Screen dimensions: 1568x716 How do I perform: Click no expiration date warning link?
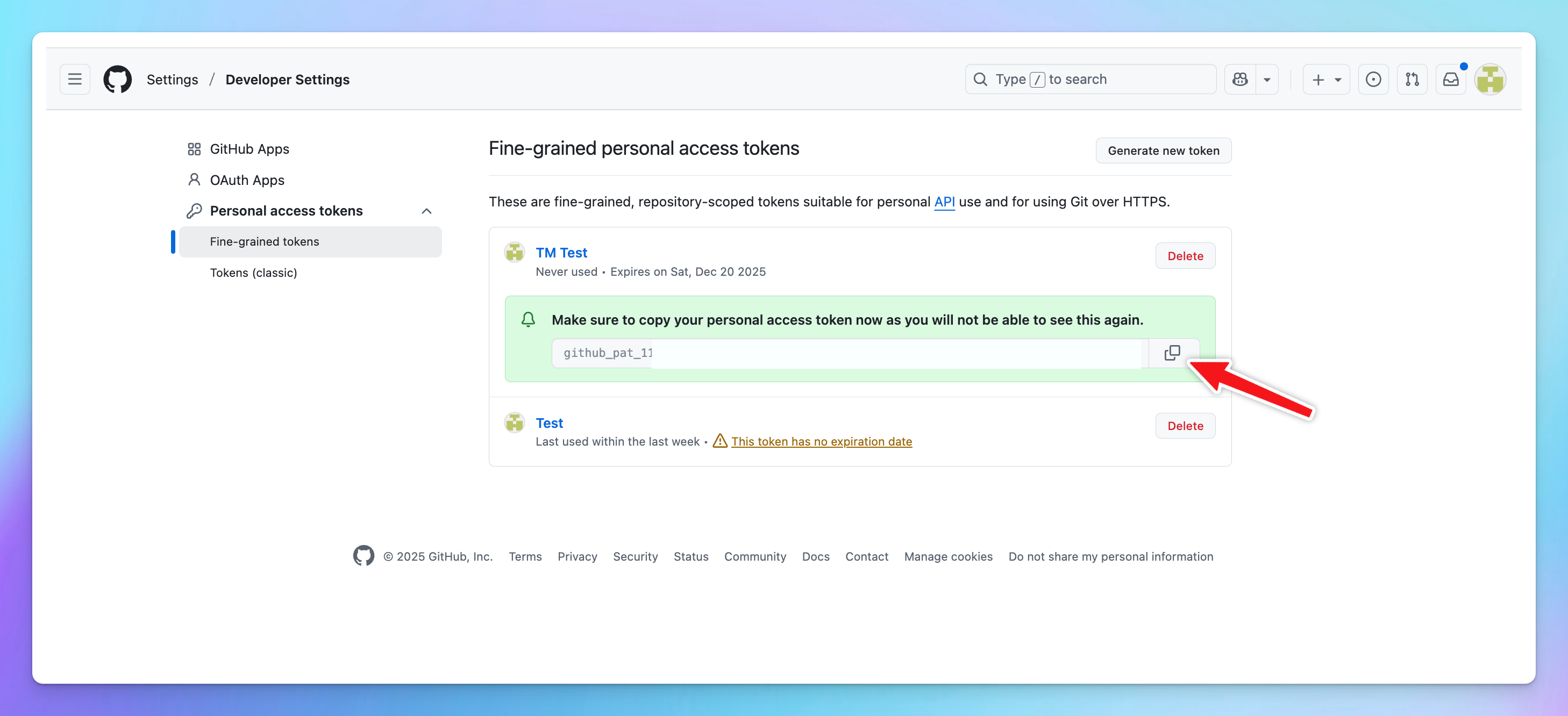coord(821,441)
